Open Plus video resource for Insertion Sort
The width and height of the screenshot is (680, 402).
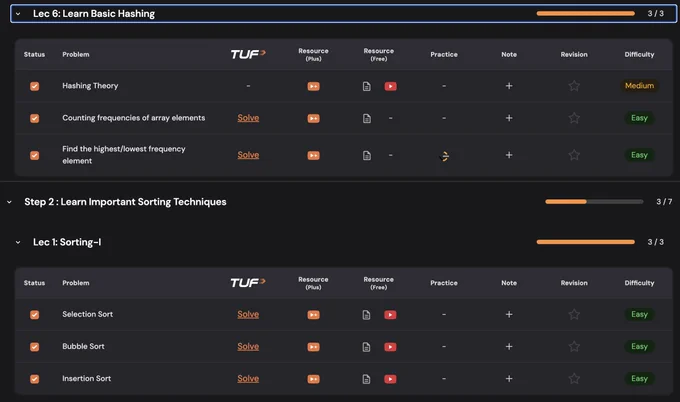click(x=314, y=379)
